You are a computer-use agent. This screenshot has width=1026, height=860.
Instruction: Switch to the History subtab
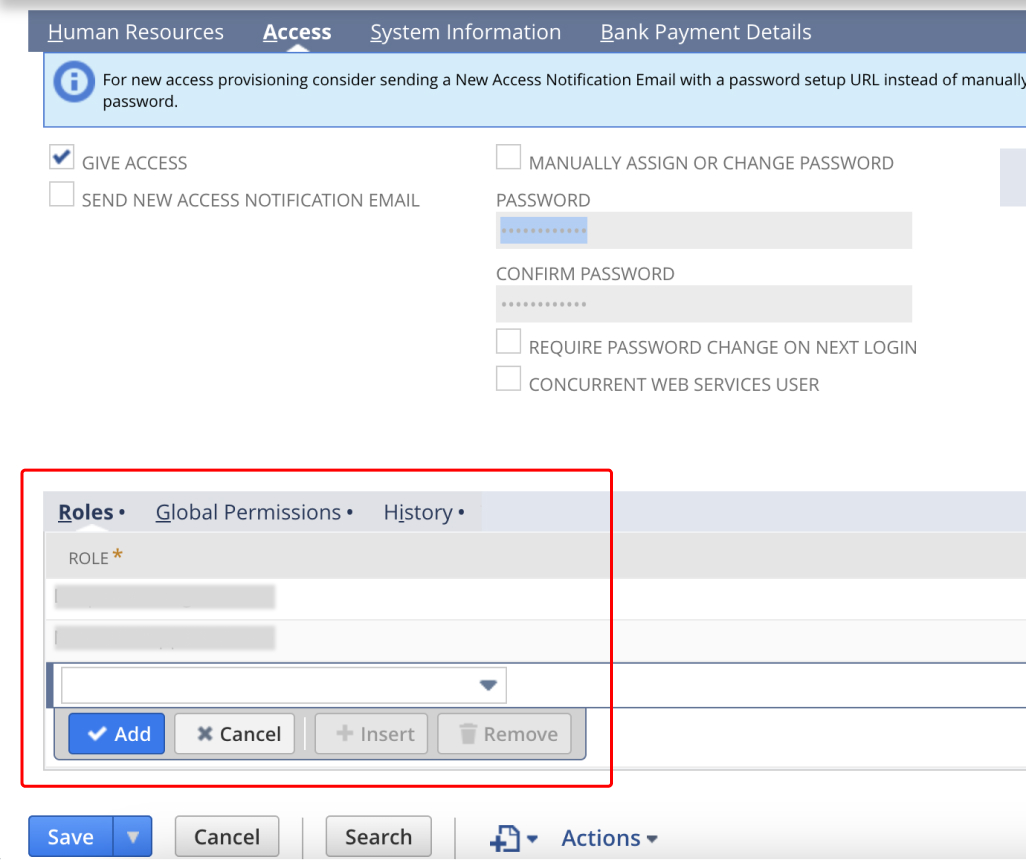pyautogui.click(x=419, y=511)
